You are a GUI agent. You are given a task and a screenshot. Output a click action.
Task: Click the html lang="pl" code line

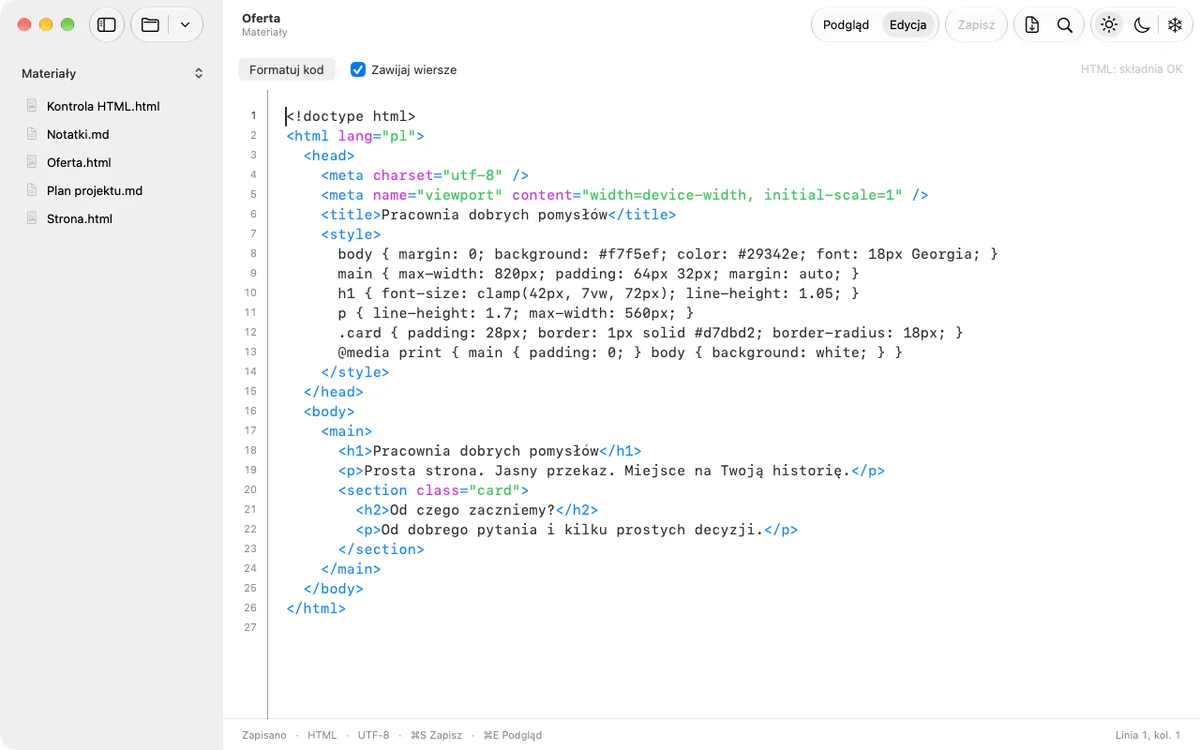(355, 136)
